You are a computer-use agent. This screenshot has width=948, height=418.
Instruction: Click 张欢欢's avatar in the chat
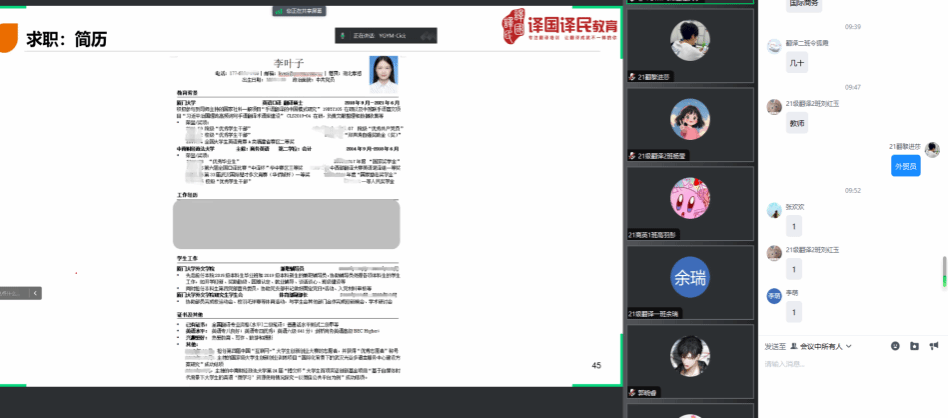click(x=773, y=210)
